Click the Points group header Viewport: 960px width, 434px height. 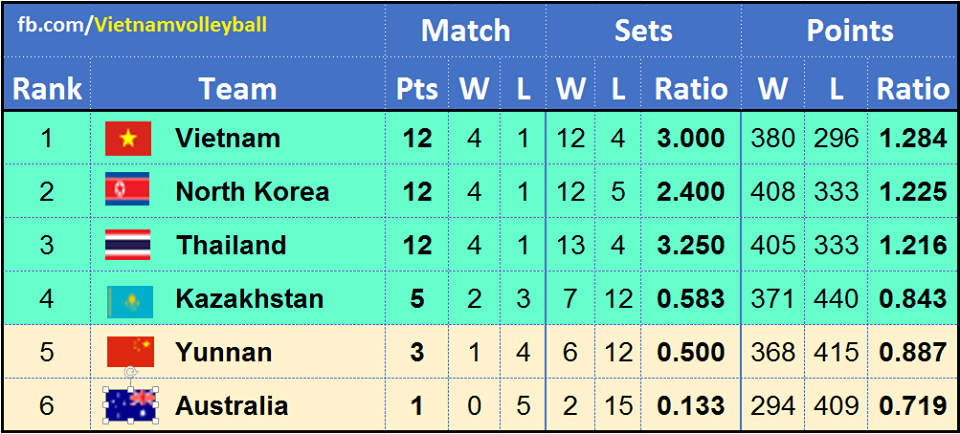tap(849, 30)
